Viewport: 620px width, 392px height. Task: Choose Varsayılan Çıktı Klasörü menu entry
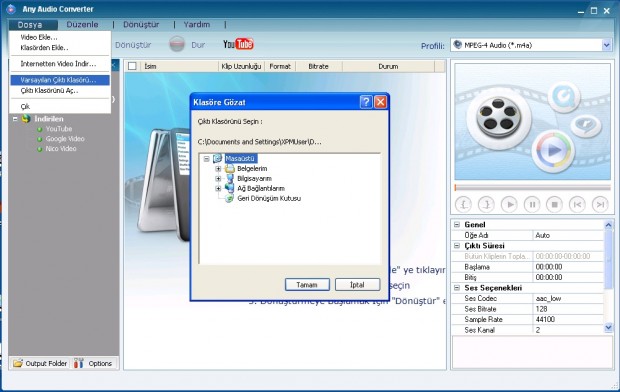[60, 80]
